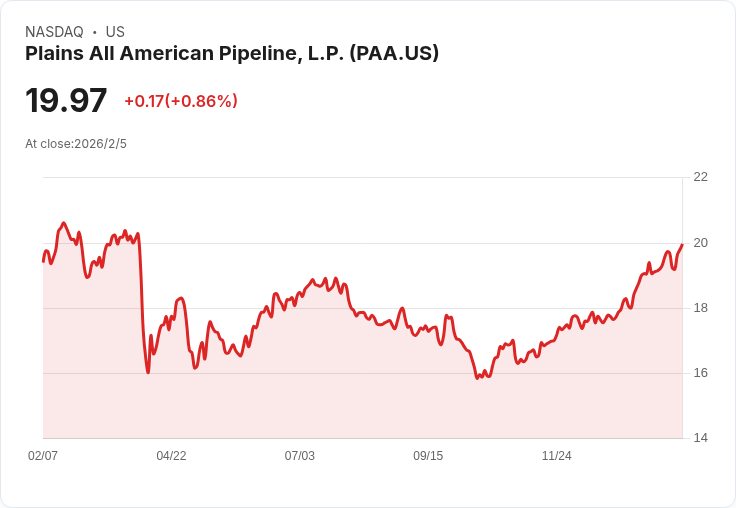
Task: Select the 02/07 date on the x-axis
Action: pos(43,456)
